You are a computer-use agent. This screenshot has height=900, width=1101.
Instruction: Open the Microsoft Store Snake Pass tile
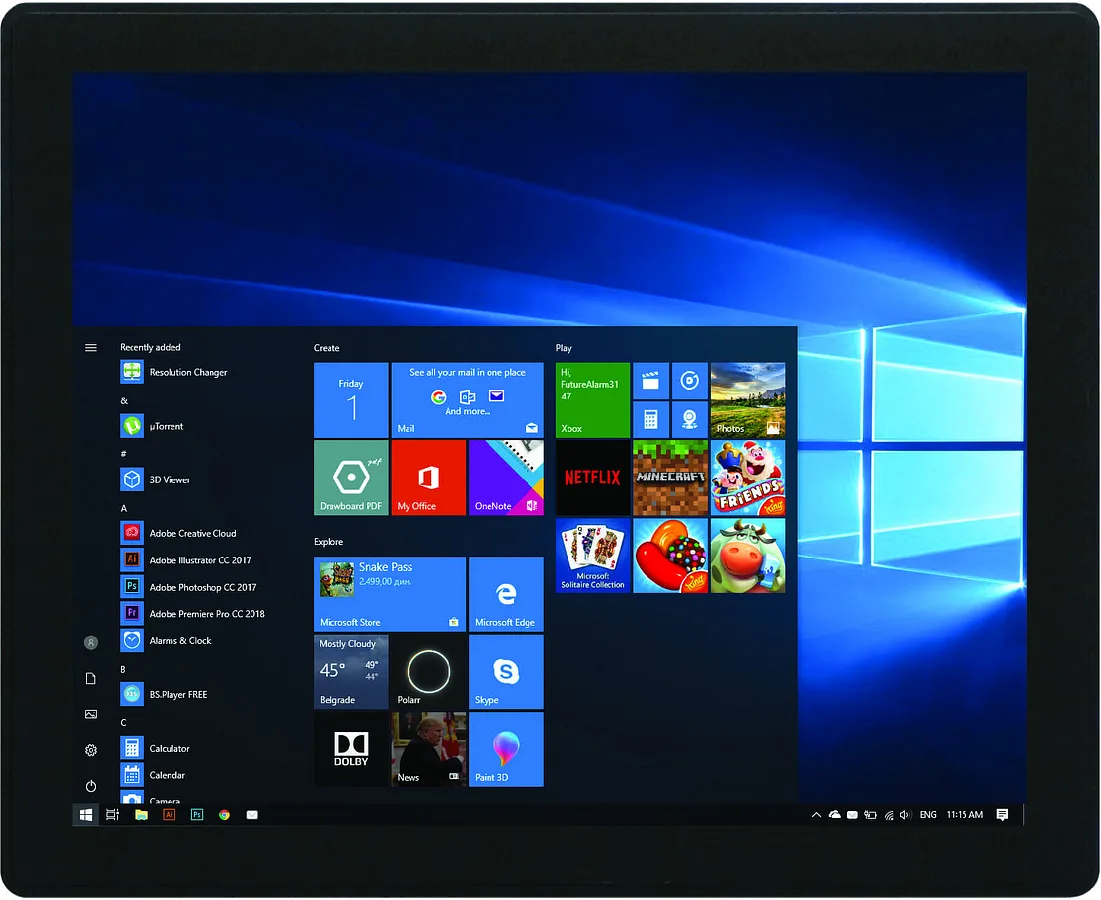click(x=390, y=594)
